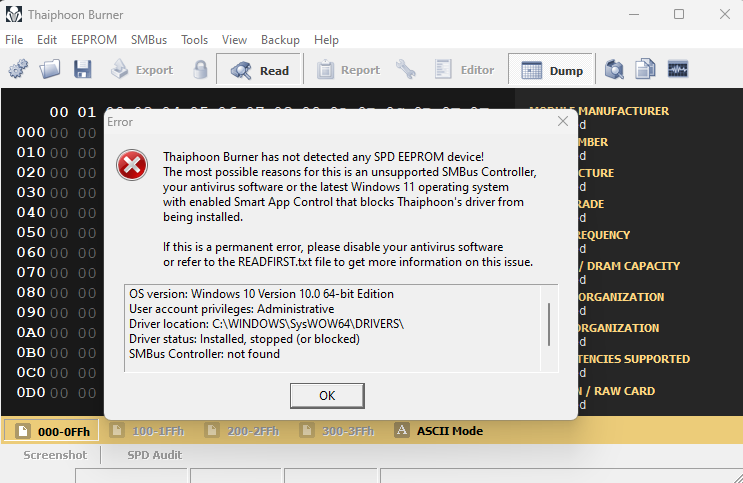This screenshot has width=743, height=483.
Task: Open the EEPROM menu
Action: pyautogui.click(x=94, y=40)
